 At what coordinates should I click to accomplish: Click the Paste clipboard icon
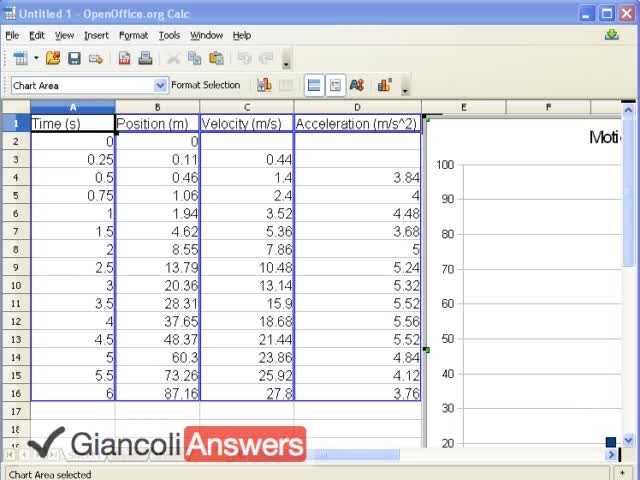coord(216,58)
